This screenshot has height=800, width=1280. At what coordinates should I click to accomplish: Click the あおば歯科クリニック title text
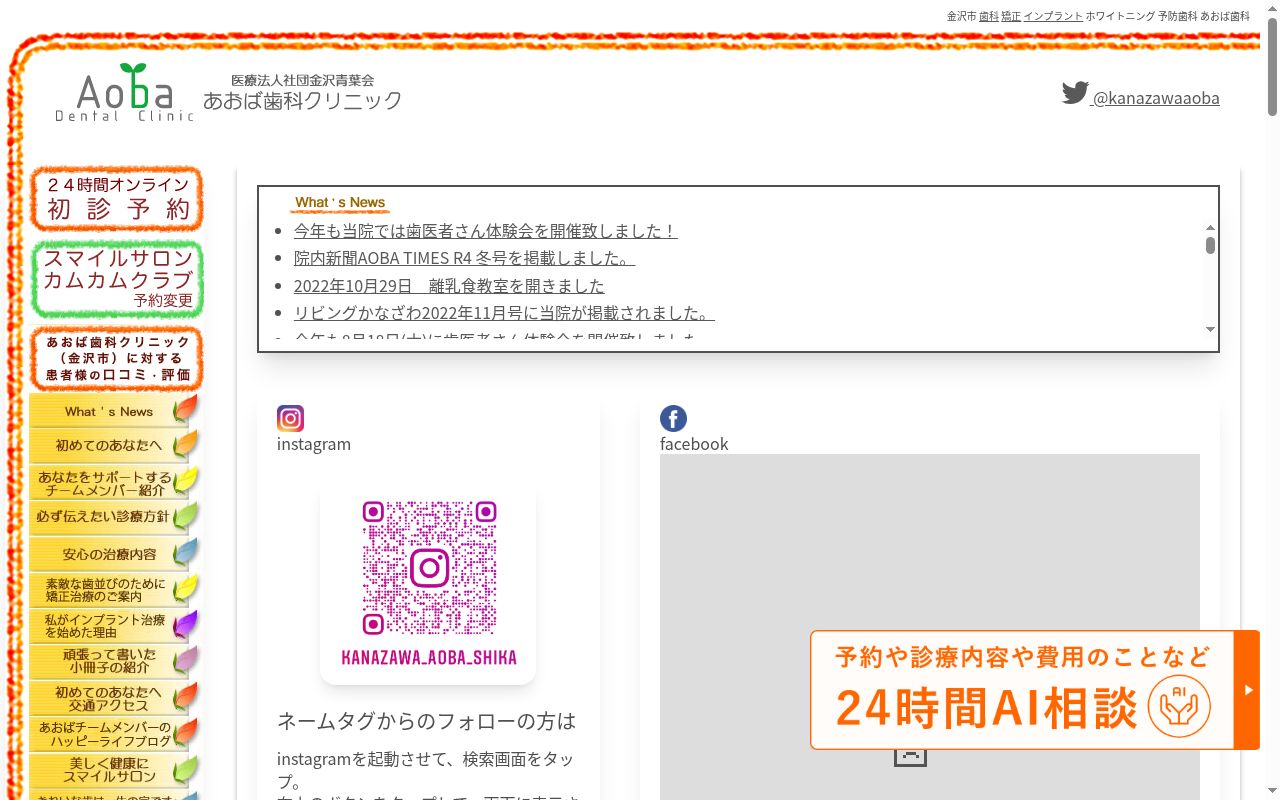point(303,100)
